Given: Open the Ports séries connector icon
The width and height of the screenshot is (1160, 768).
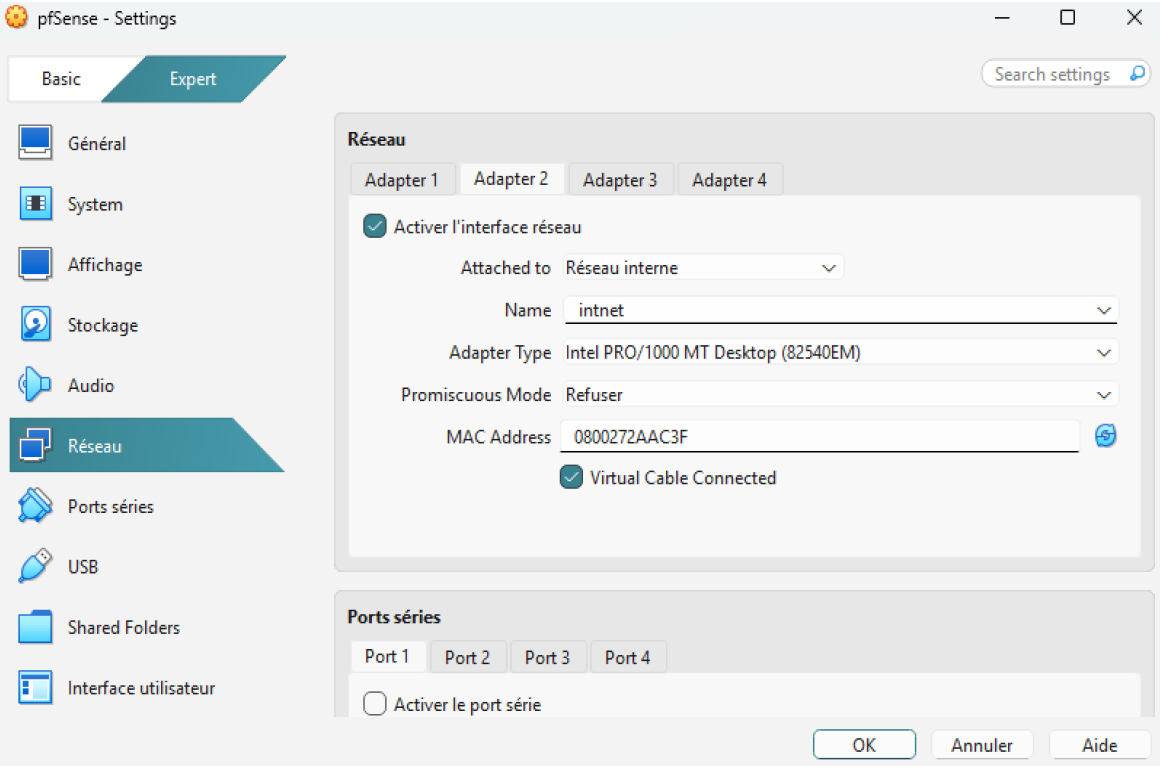Looking at the screenshot, I should pos(35,505).
